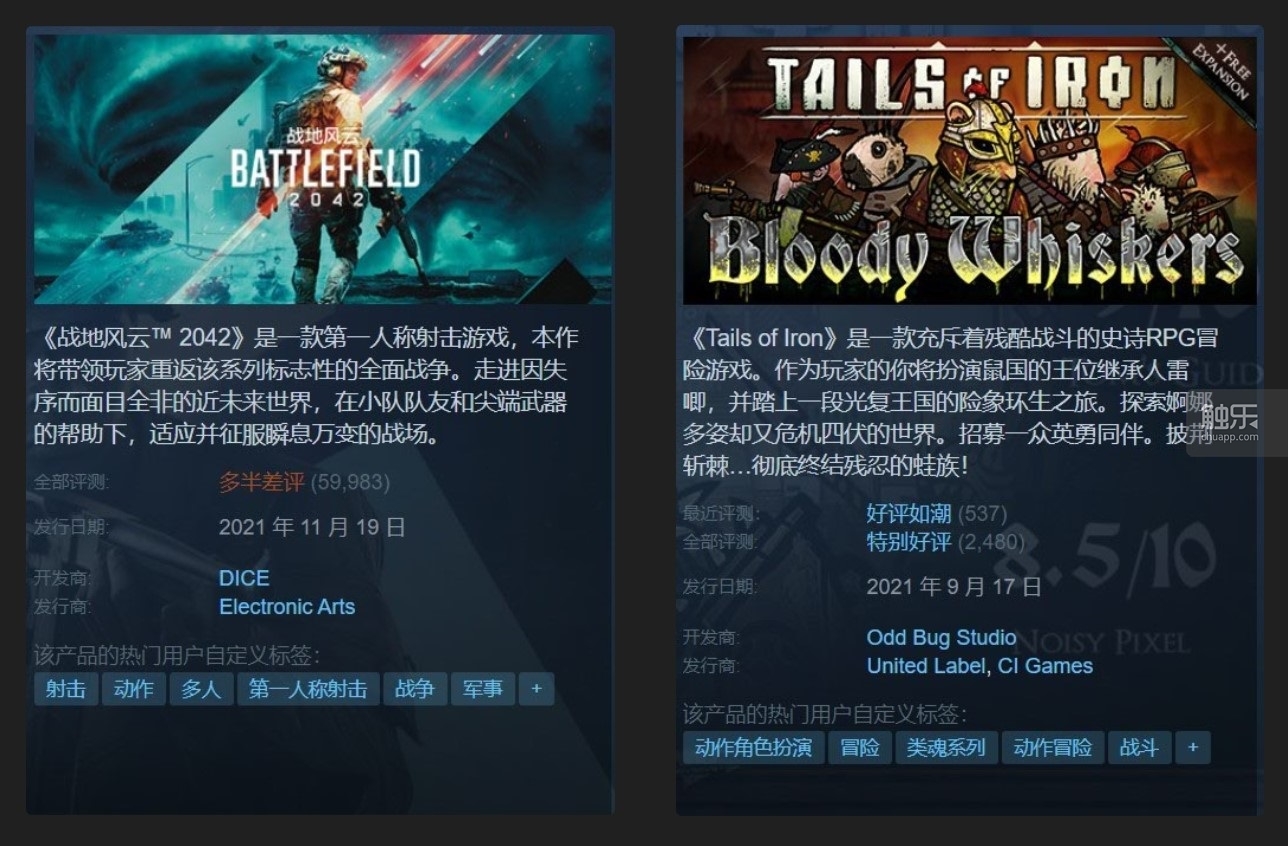Select the 多人 tag

(201, 689)
